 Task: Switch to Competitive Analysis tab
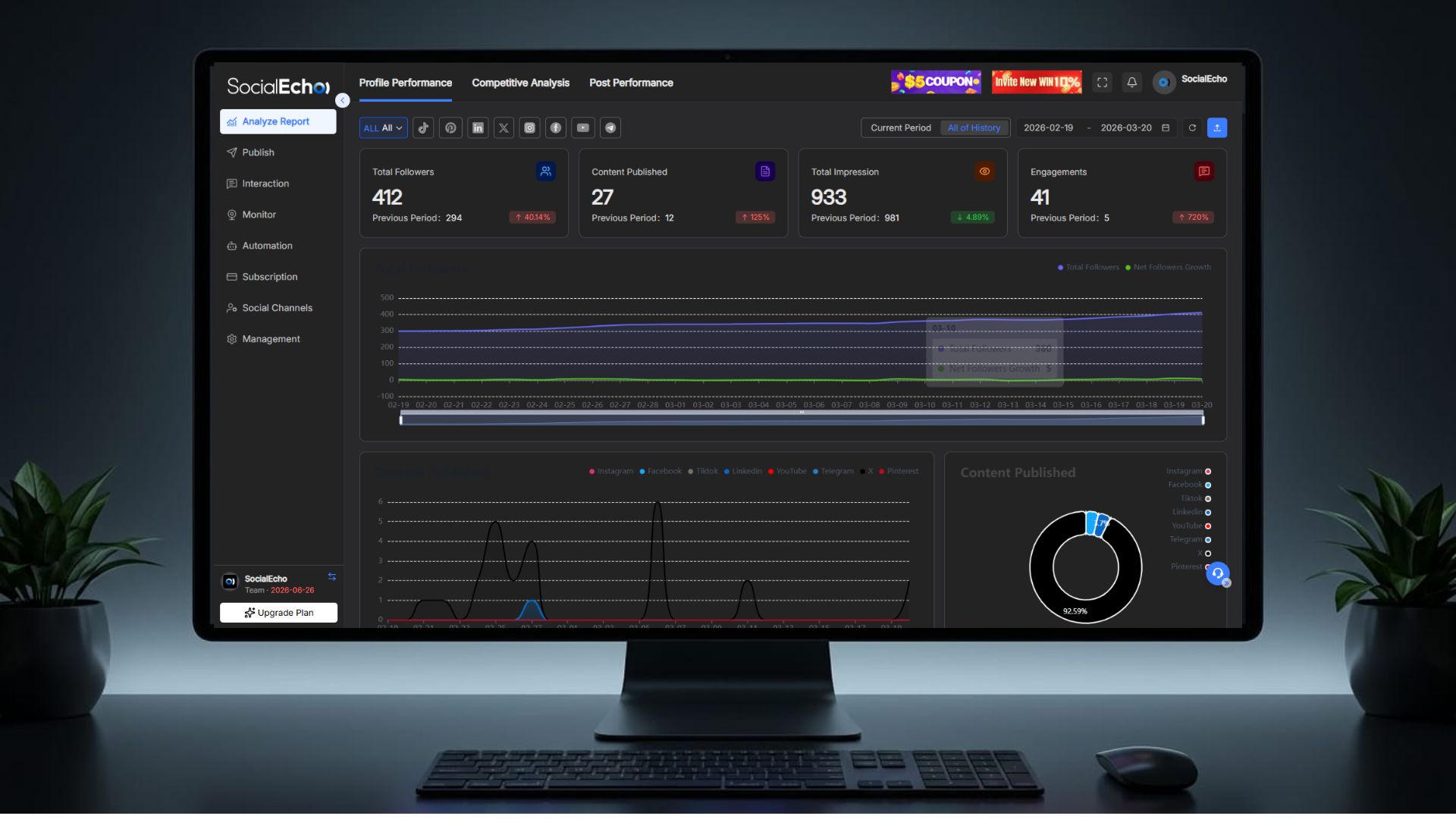(x=520, y=83)
